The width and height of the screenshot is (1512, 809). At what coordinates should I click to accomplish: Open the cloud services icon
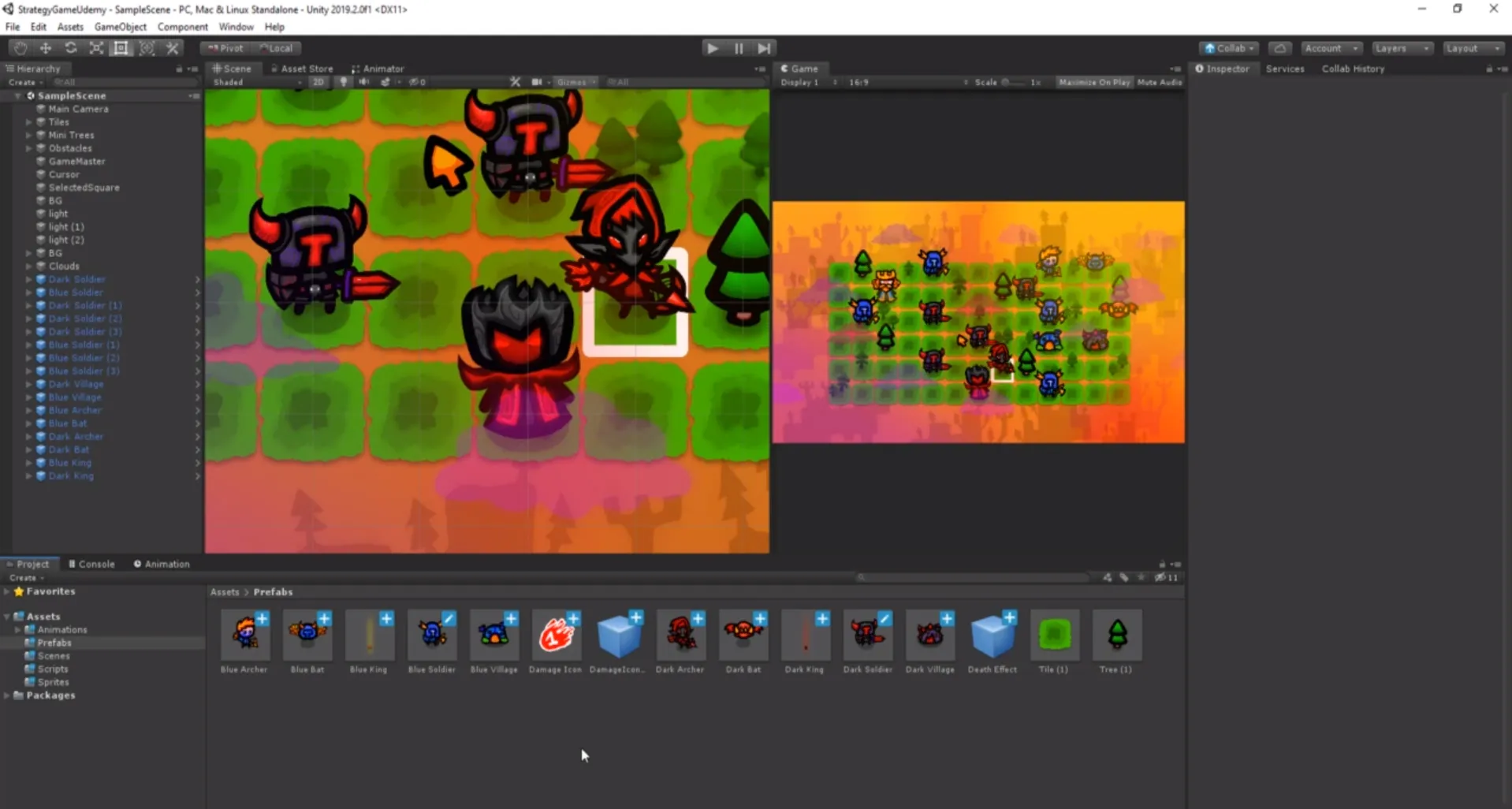click(x=1279, y=48)
